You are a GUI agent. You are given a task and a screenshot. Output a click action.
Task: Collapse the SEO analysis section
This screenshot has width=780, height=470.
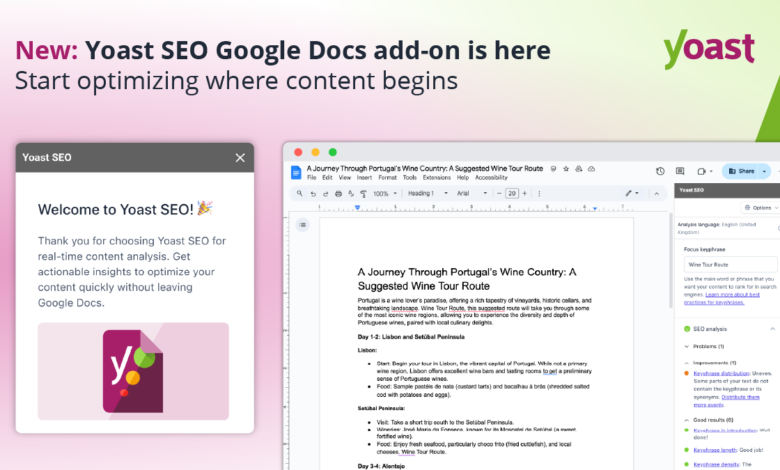click(773, 329)
